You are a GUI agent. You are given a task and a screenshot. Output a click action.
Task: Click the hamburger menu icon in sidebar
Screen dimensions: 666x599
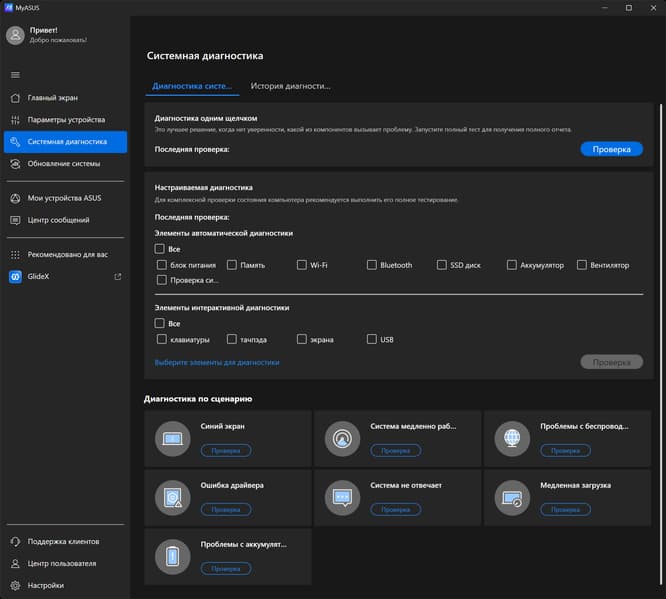coord(15,75)
